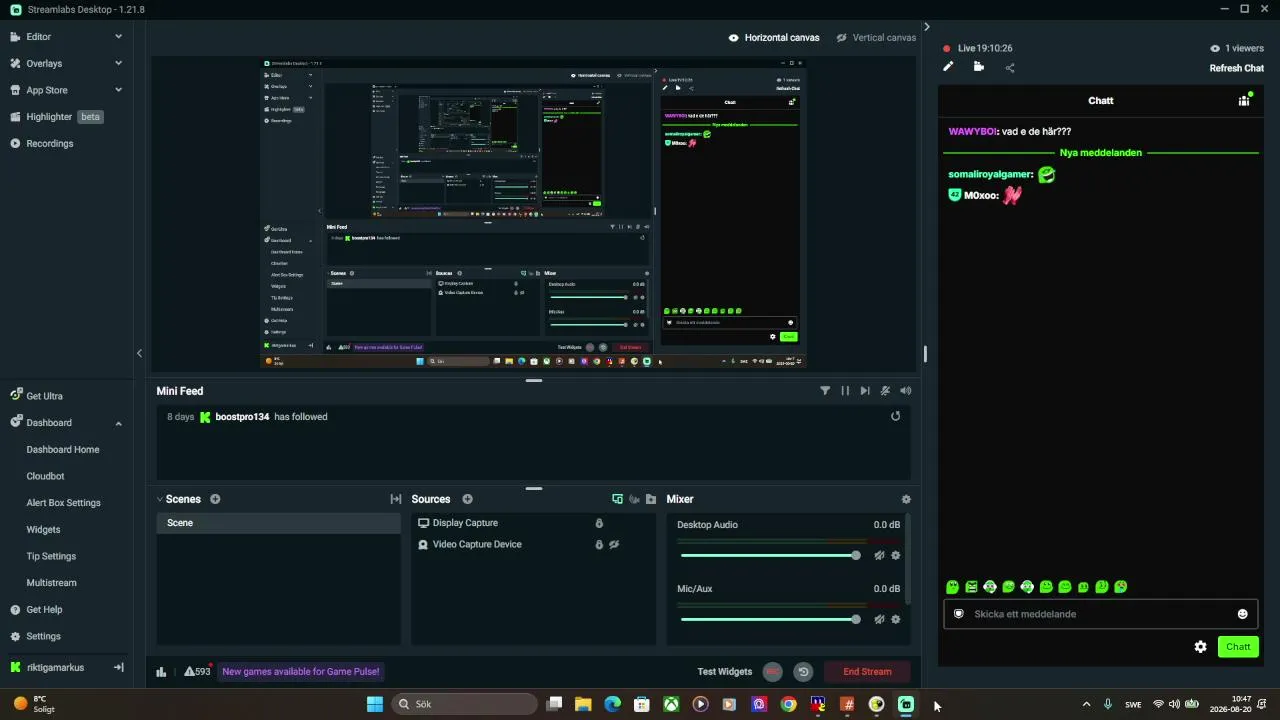Open Google Chrome from taskbar
Image resolution: width=1280 pixels, height=720 pixels.
coord(788,704)
